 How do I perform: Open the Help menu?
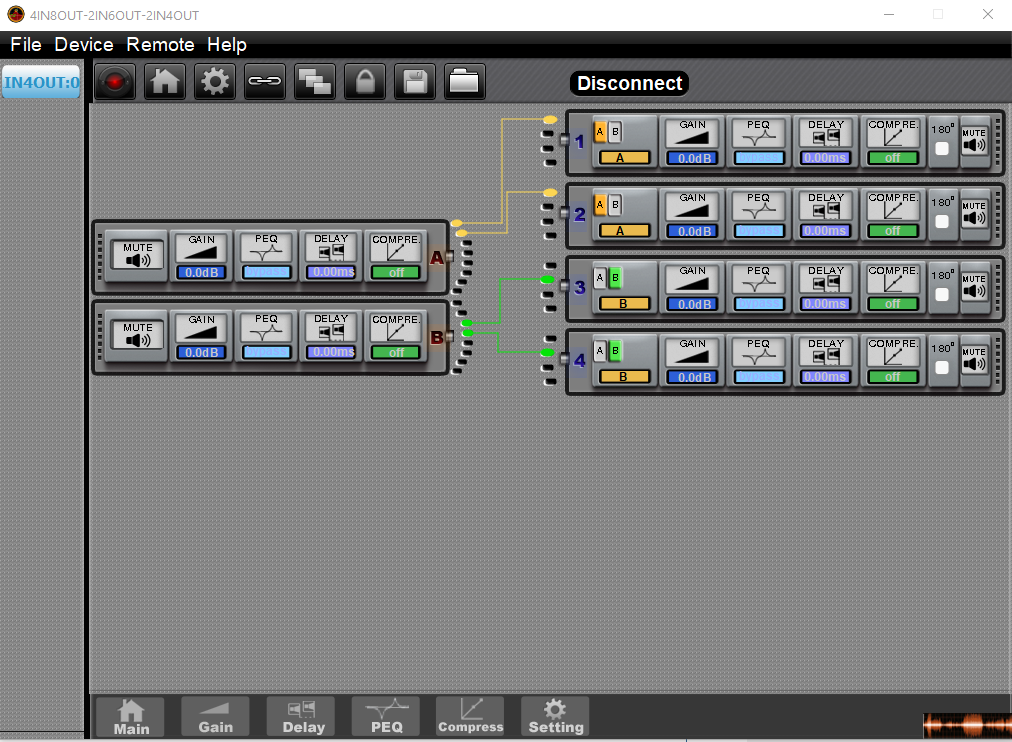227,45
